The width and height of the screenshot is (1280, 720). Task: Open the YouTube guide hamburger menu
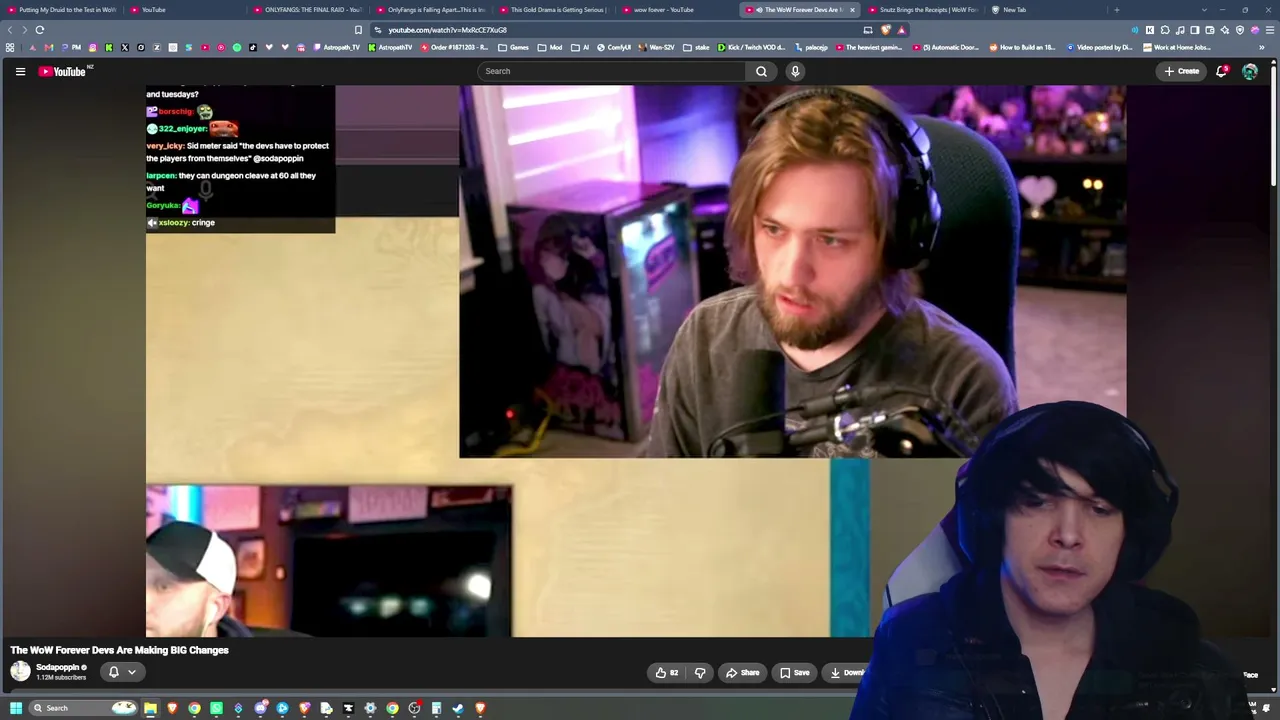click(x=20, y=71)
